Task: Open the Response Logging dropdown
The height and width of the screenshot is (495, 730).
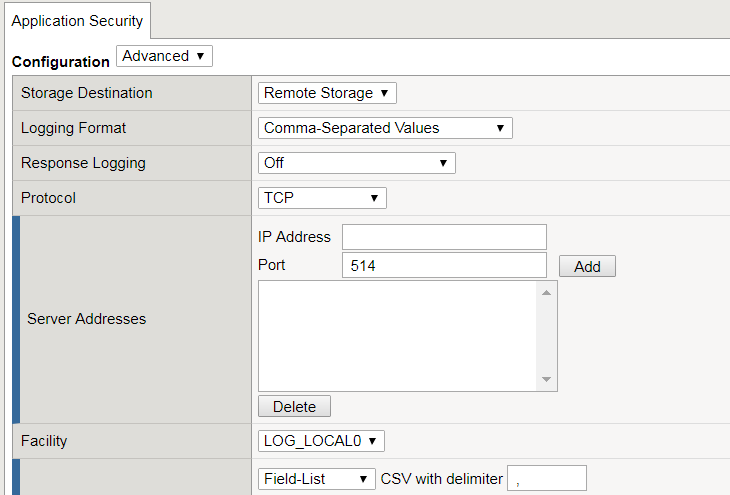Action: click(x=357, y=163)
